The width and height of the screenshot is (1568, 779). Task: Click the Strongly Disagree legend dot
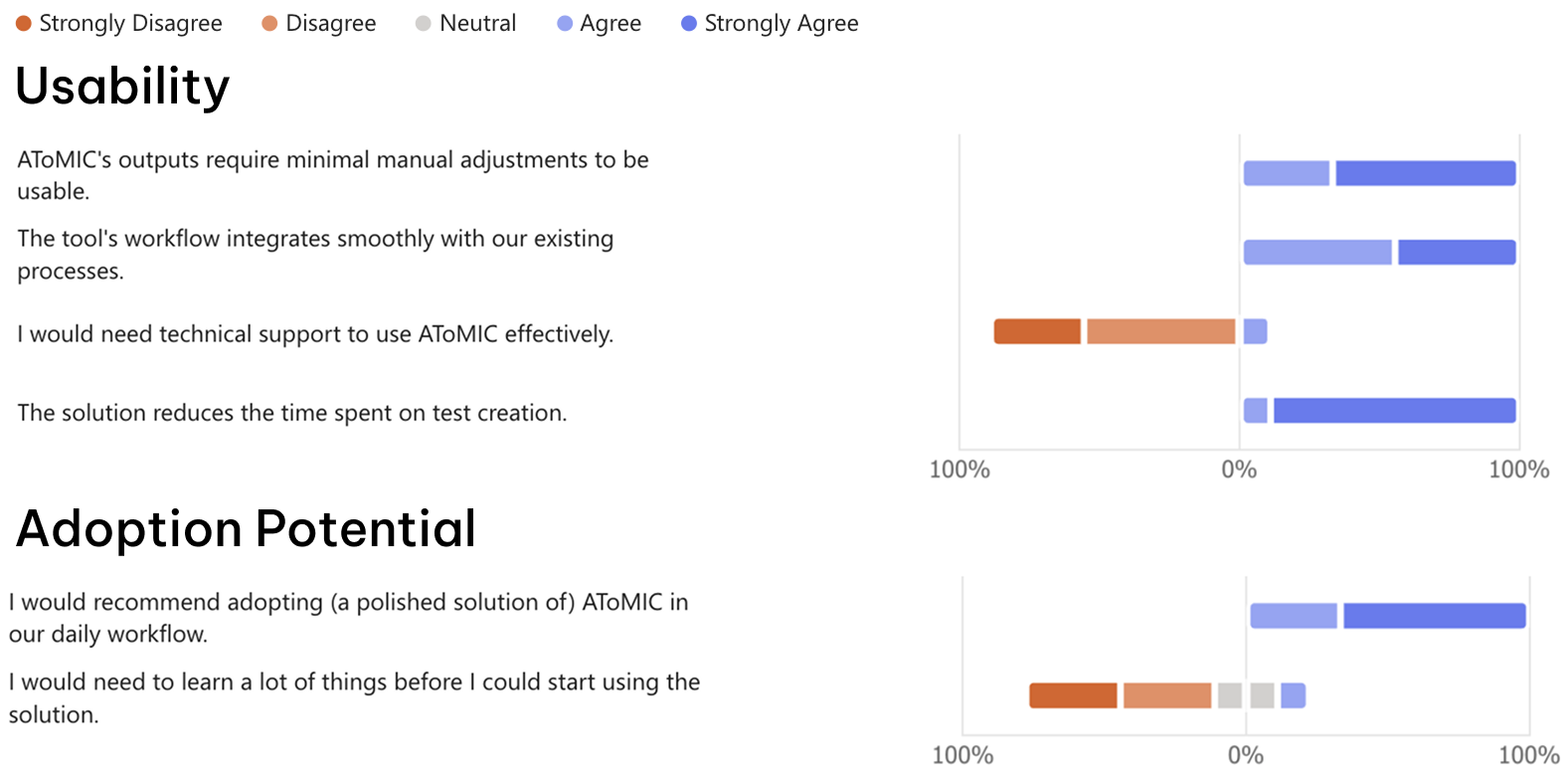pos(24,23)
